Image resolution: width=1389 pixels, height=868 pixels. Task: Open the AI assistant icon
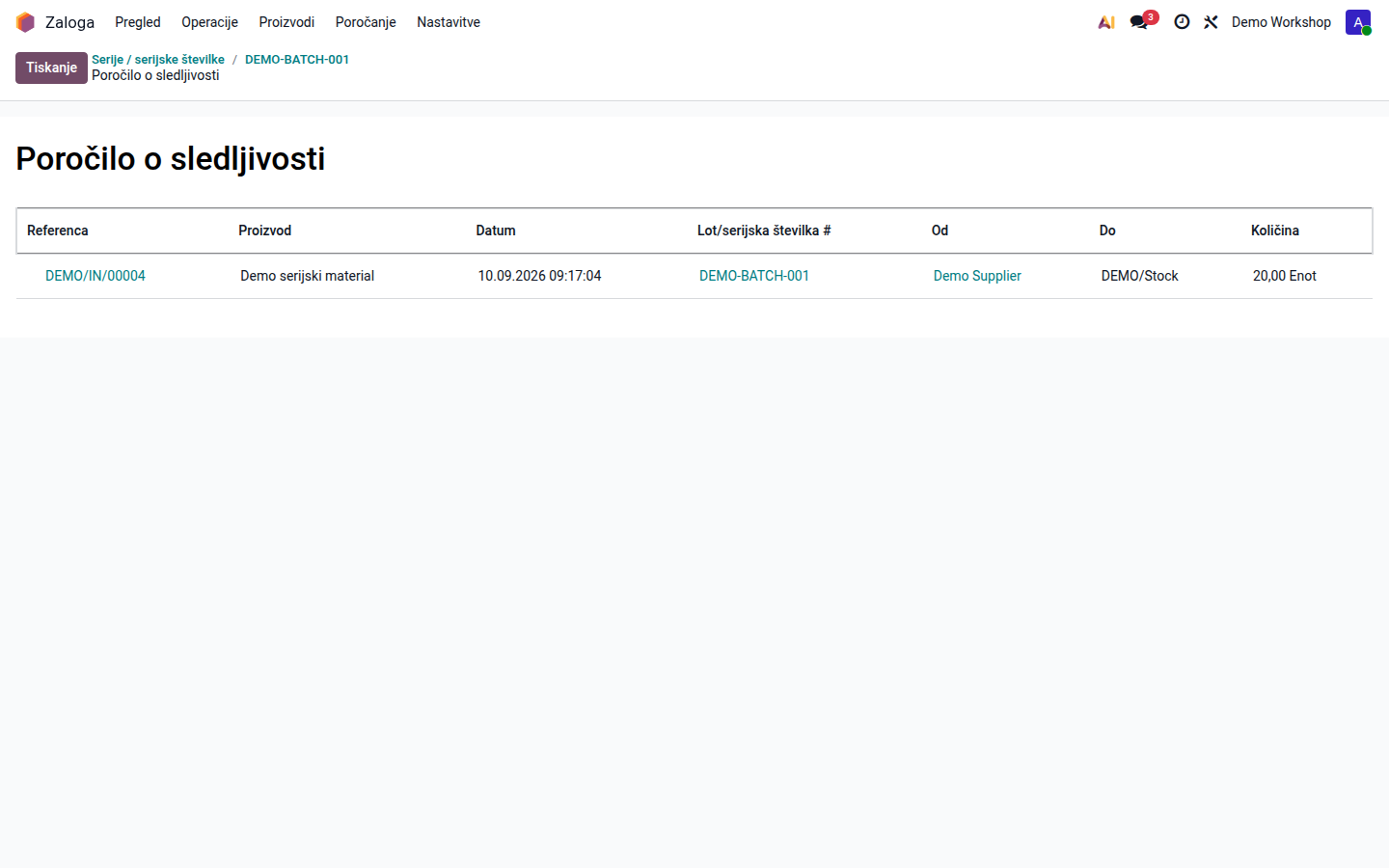(1106, 22)
